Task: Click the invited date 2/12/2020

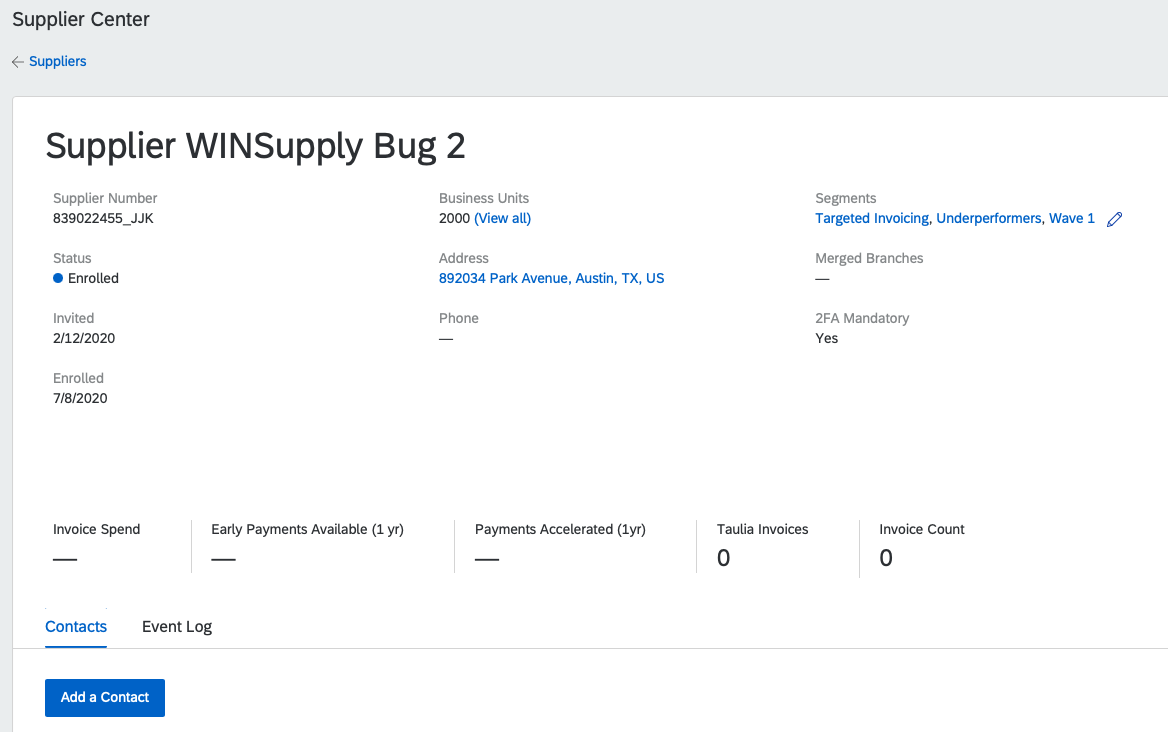Action: click(84, 338)
